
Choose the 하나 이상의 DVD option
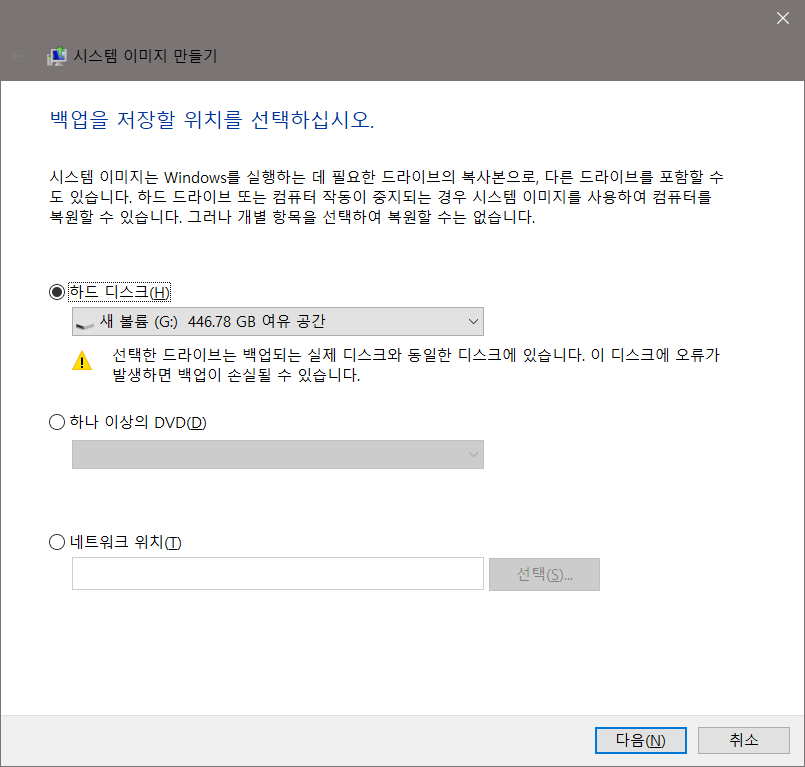point(57,422)
